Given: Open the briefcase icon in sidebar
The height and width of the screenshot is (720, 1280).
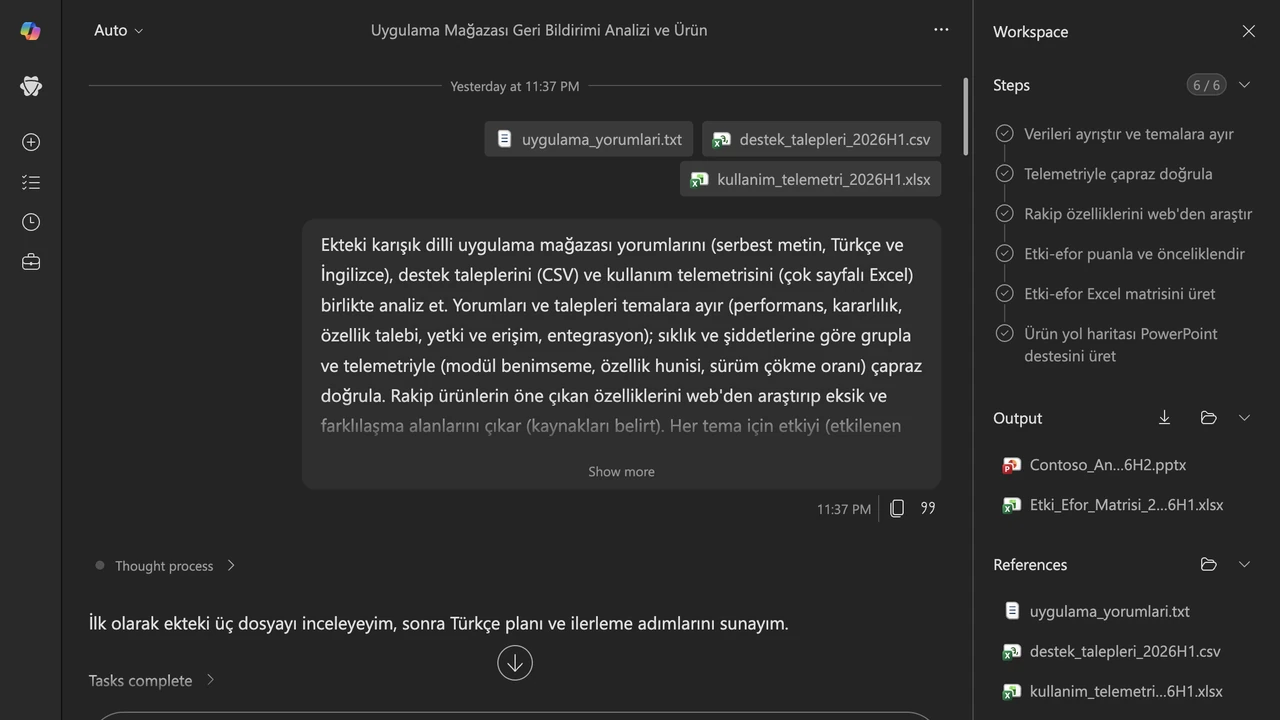Looking at the screenshot, I should click(x=31, y=262).
